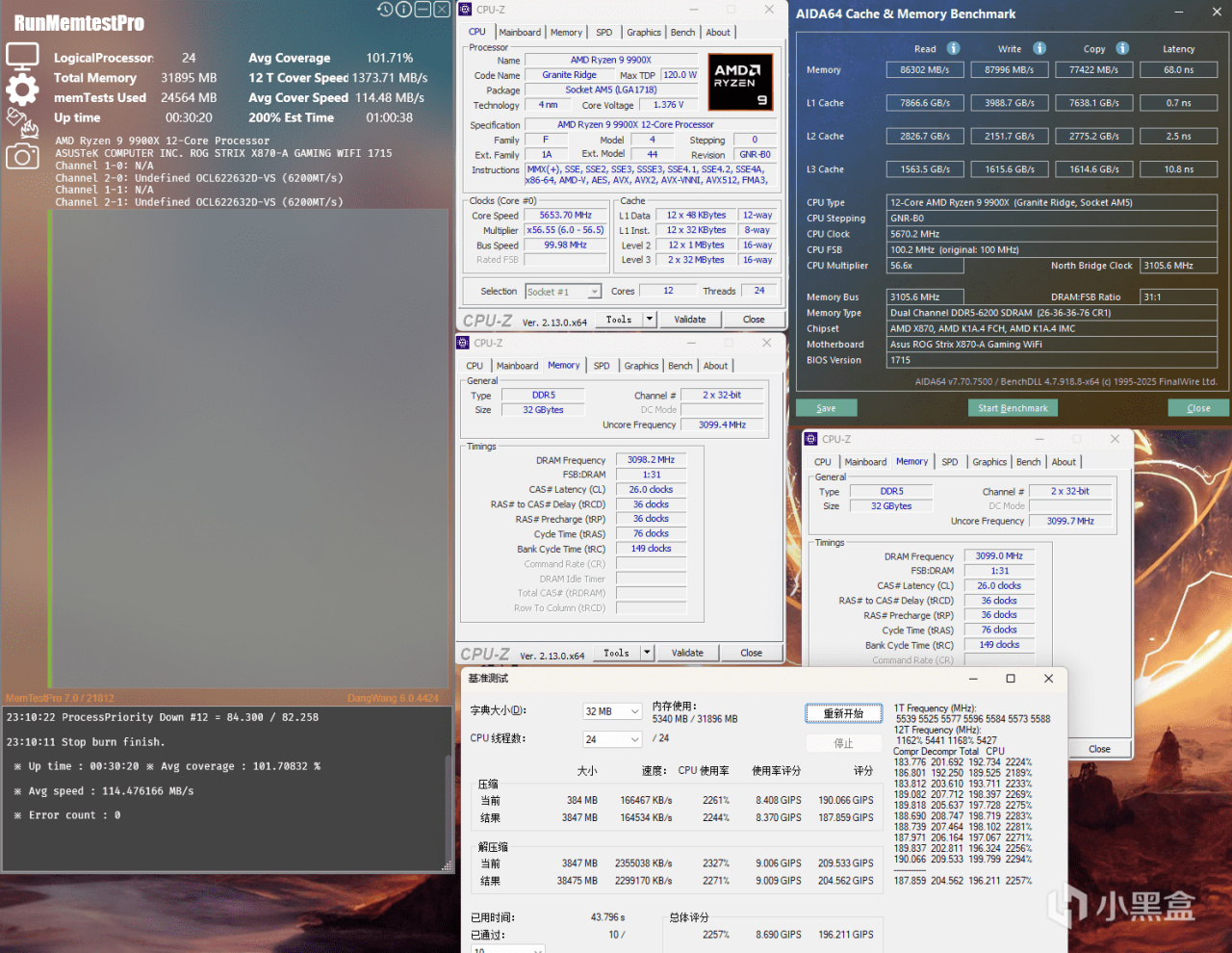Screen dimensions: 1232x953
Task: Click the info circle icon in RunMemtestPro
Action: pyautogui.click(x=404, y=10)
